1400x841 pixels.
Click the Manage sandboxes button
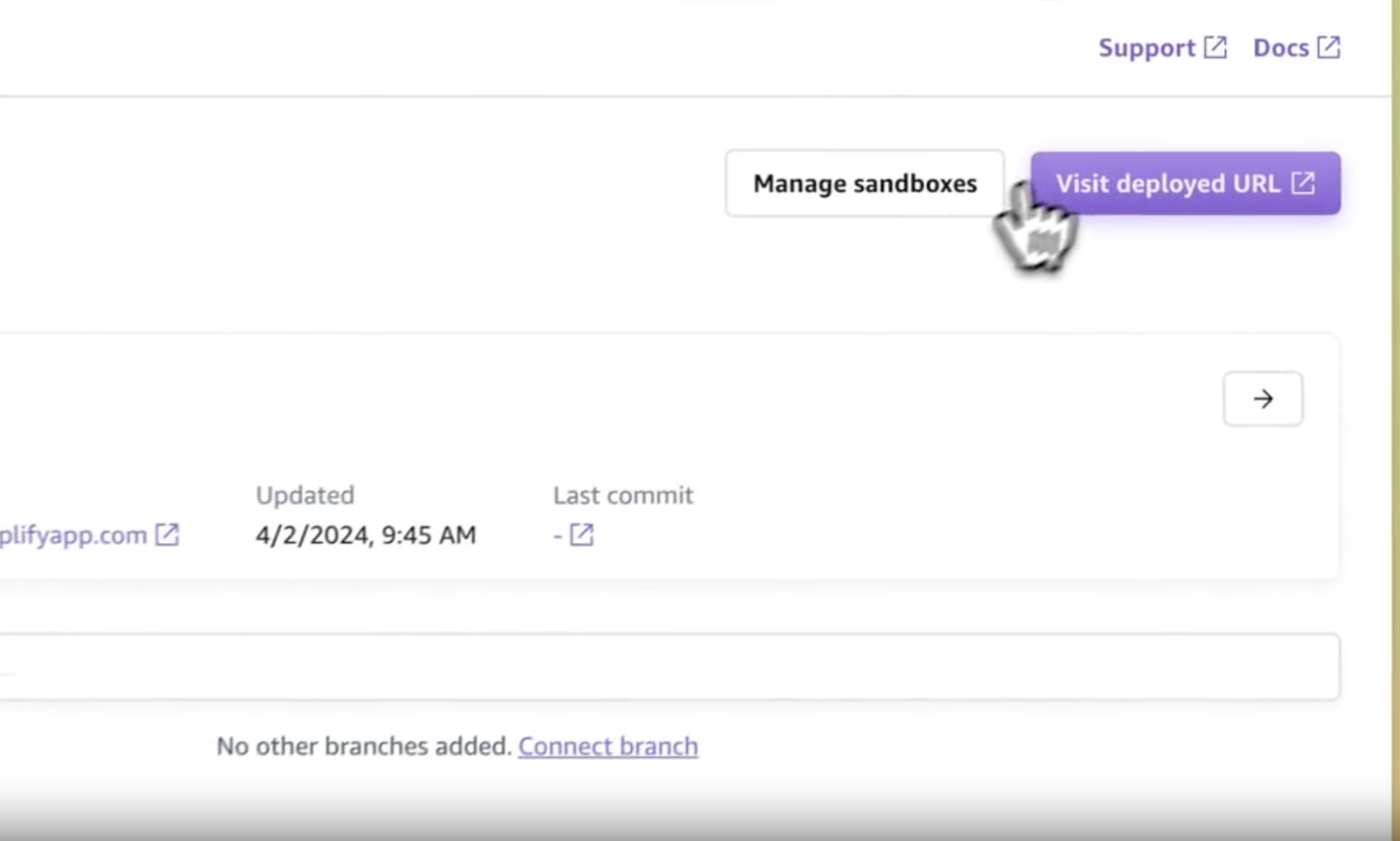click(x=865, y=183)
